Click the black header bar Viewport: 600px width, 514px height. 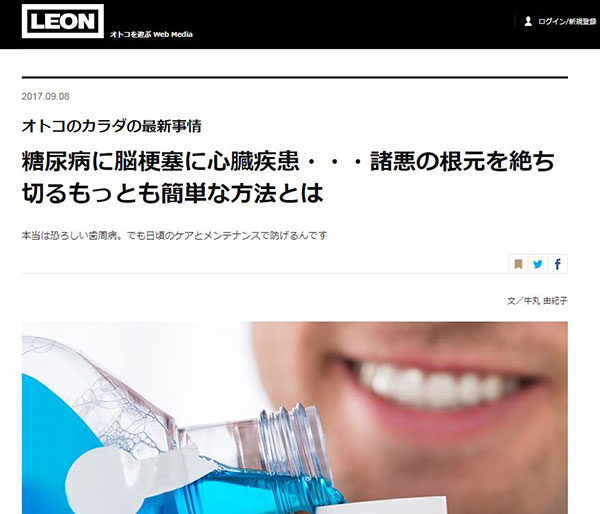click(300, 24)
